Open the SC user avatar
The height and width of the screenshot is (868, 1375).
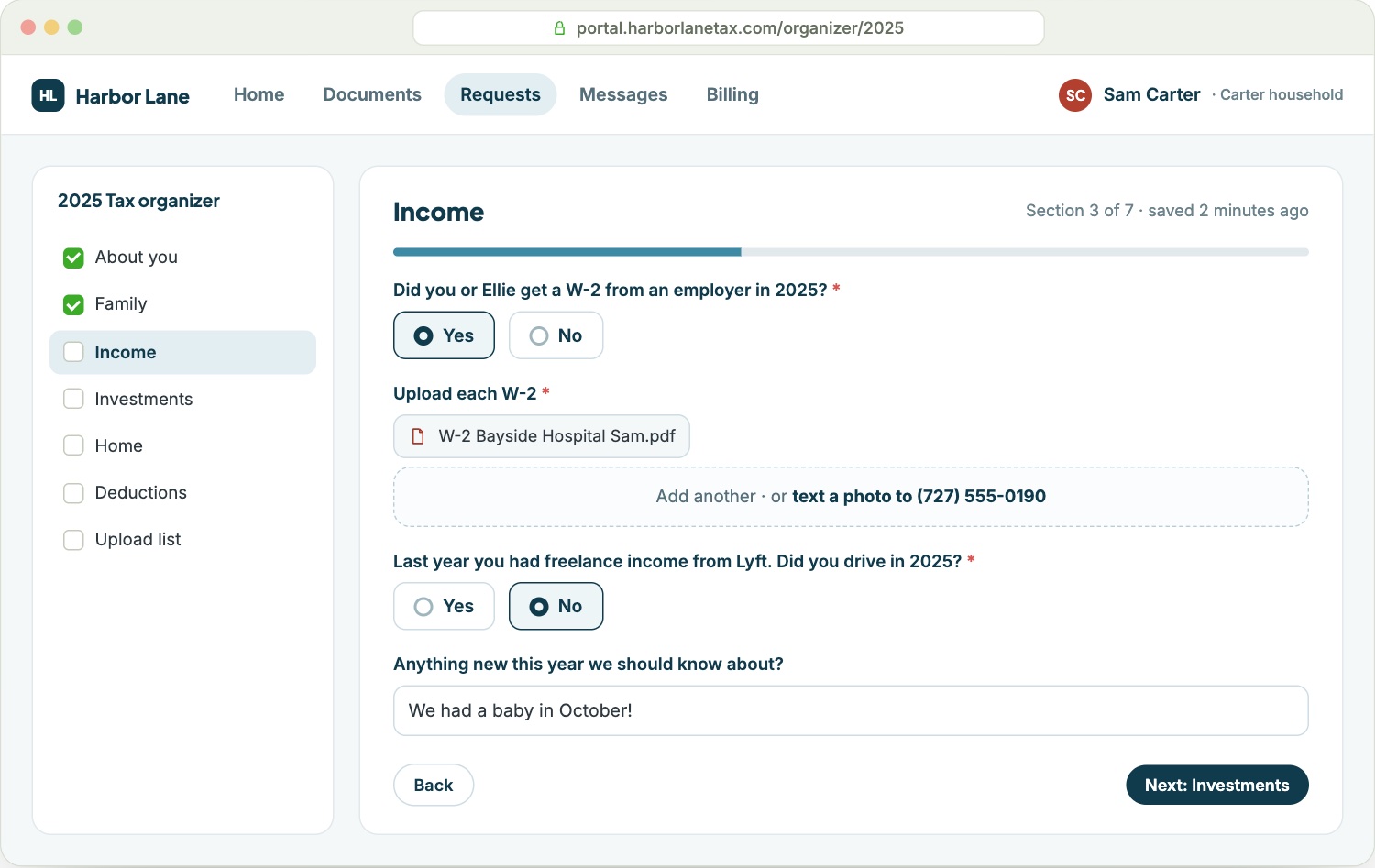(x=1075, y=95)
